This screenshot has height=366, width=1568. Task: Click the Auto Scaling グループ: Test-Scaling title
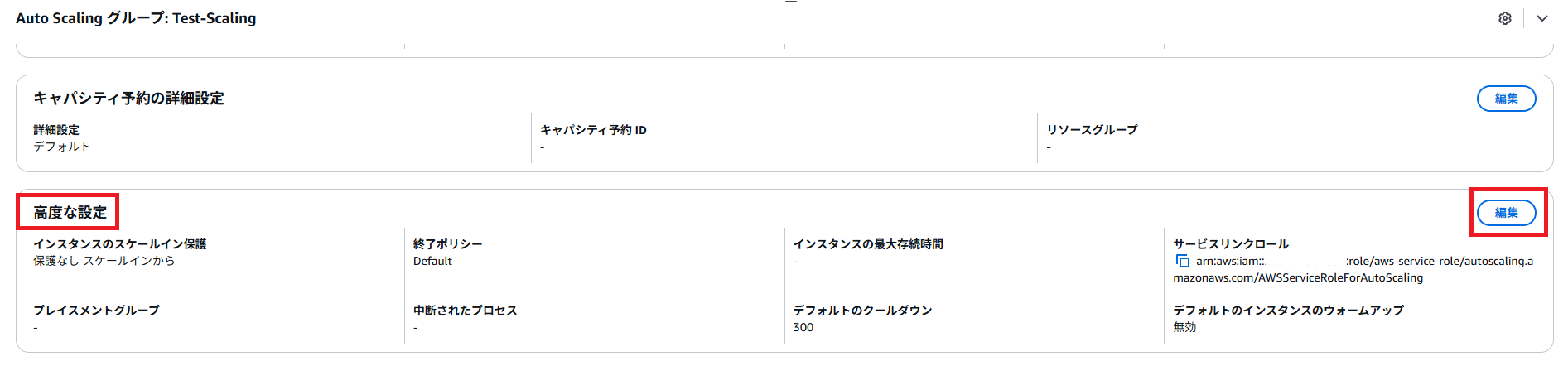click(136, 18)
